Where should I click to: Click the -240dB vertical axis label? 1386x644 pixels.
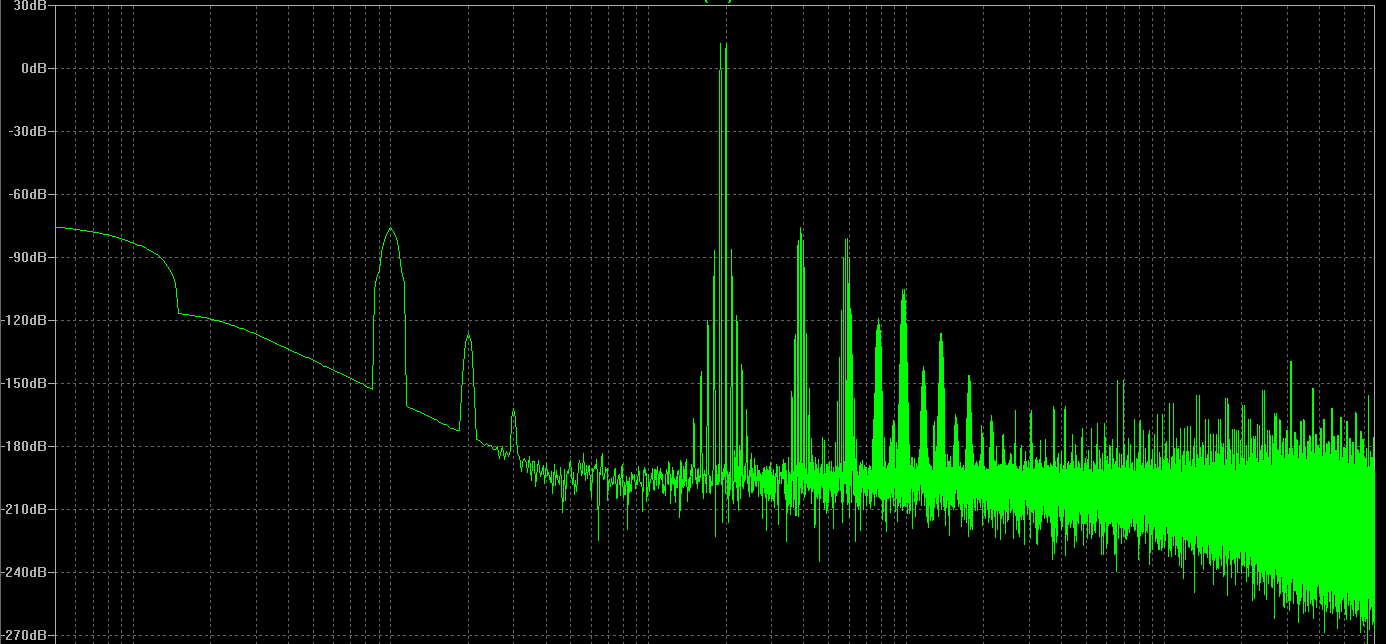point(26,572)
